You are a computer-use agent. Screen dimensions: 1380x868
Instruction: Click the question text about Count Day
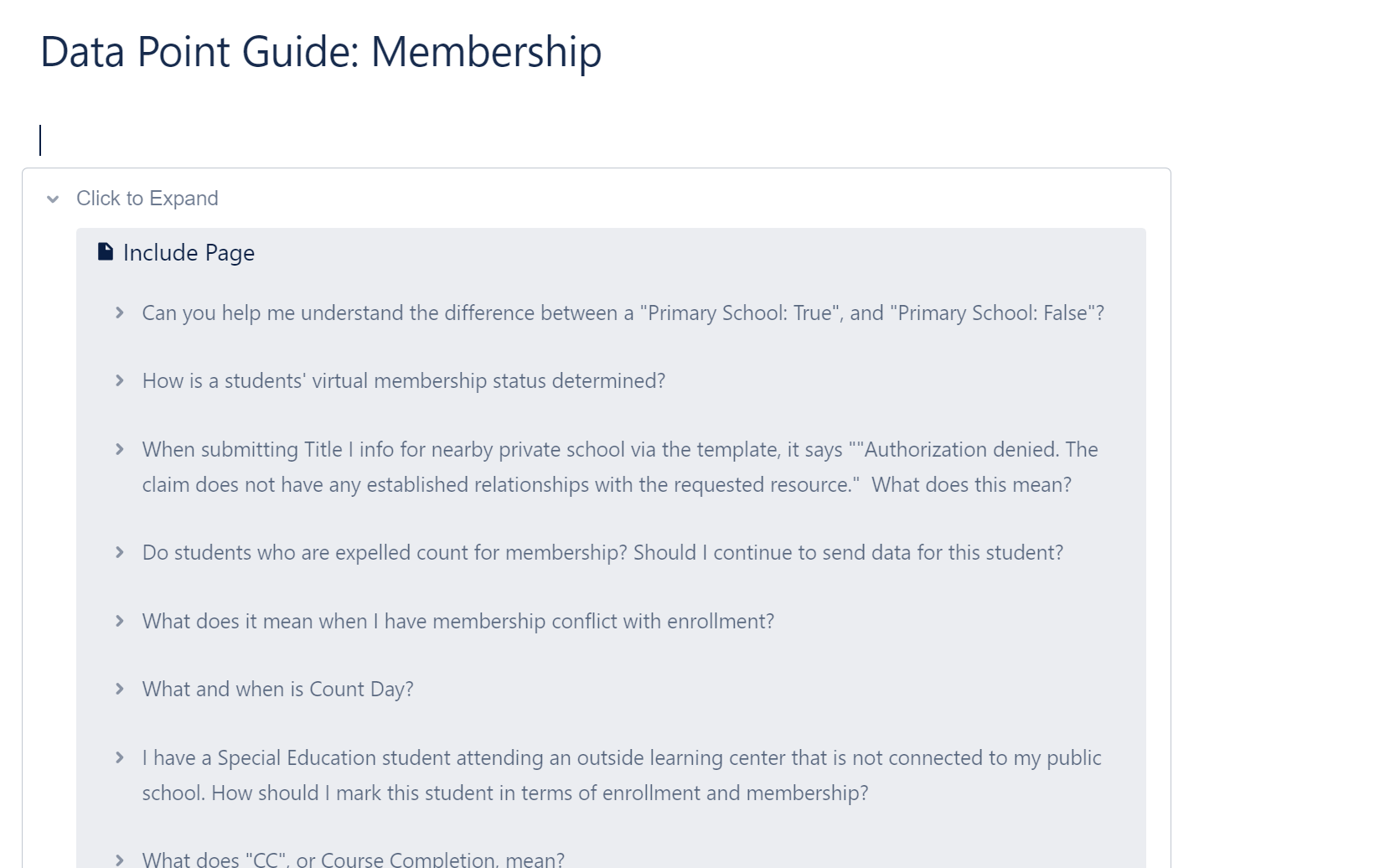point(278,690)
